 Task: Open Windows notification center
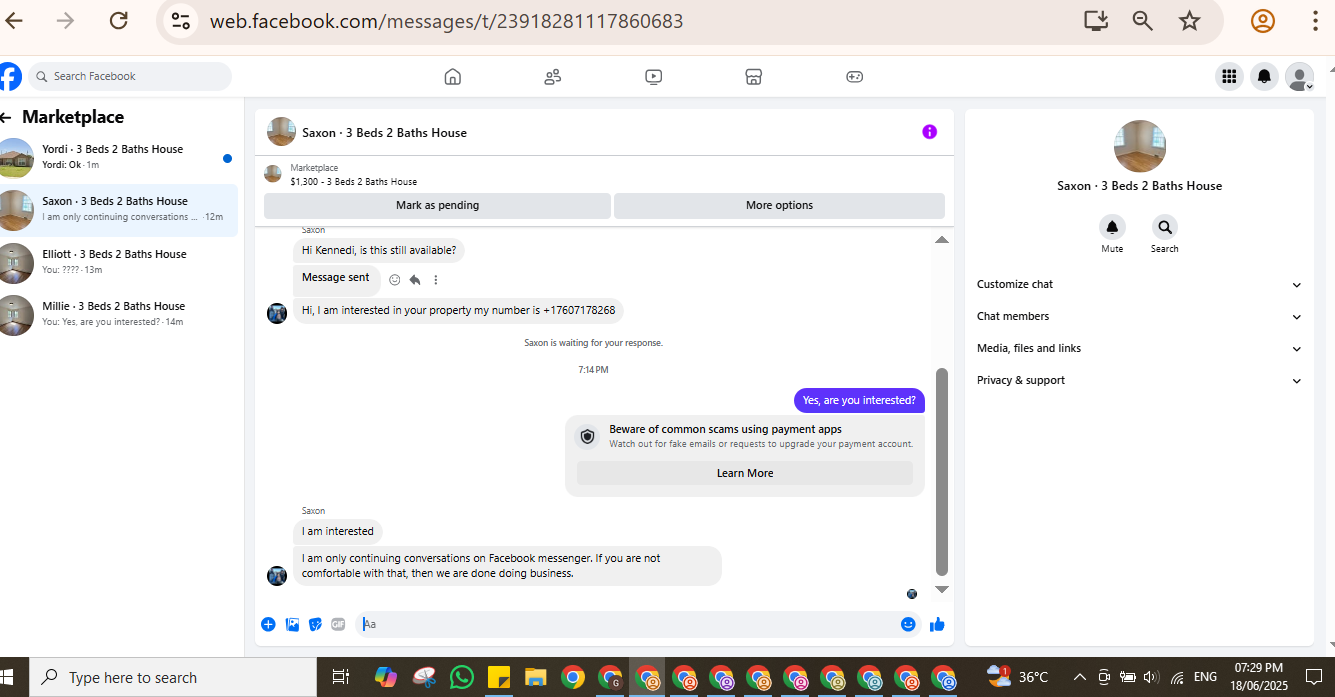point(1314,677)
